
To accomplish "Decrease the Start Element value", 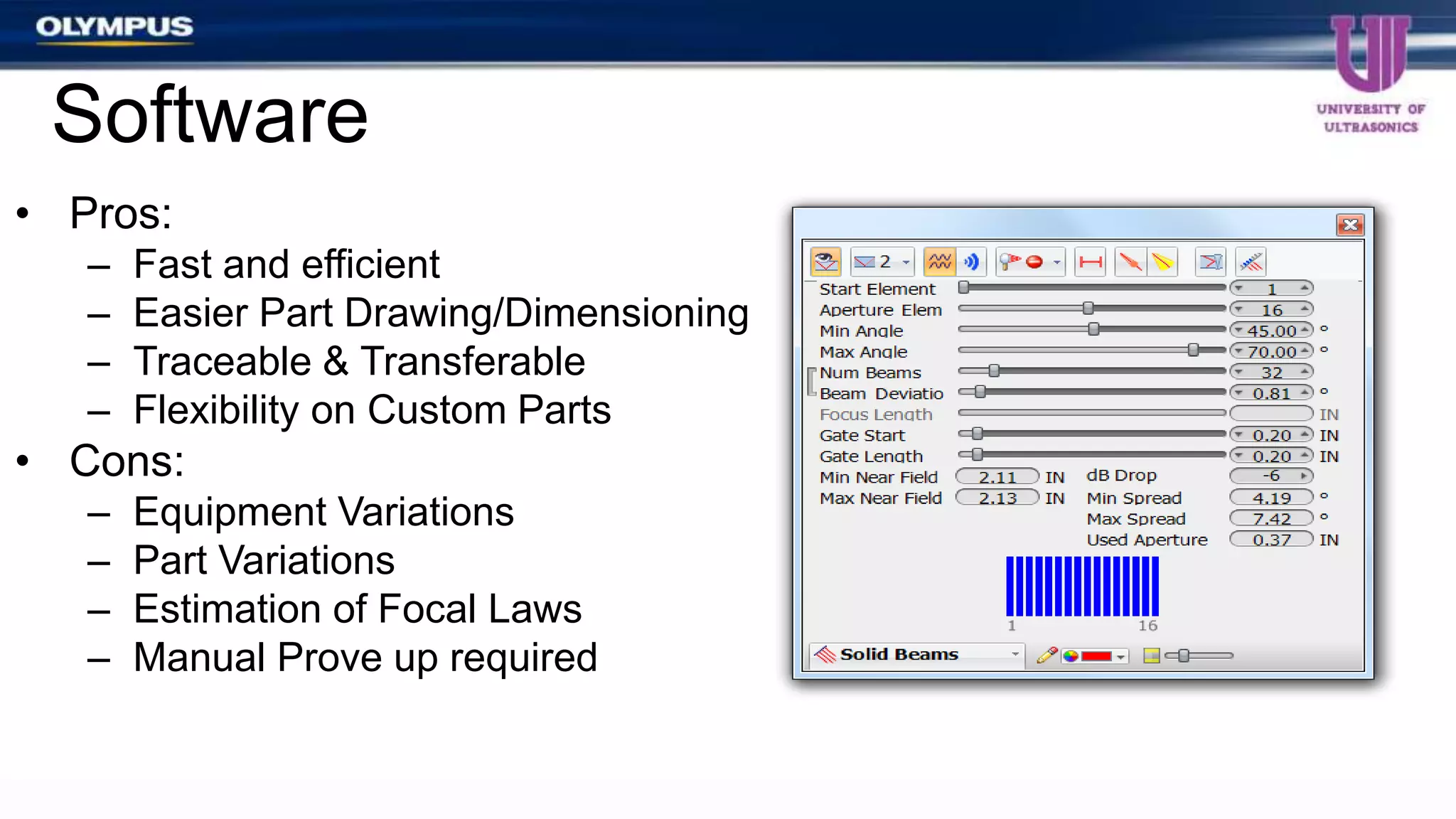I will 1240,288.
